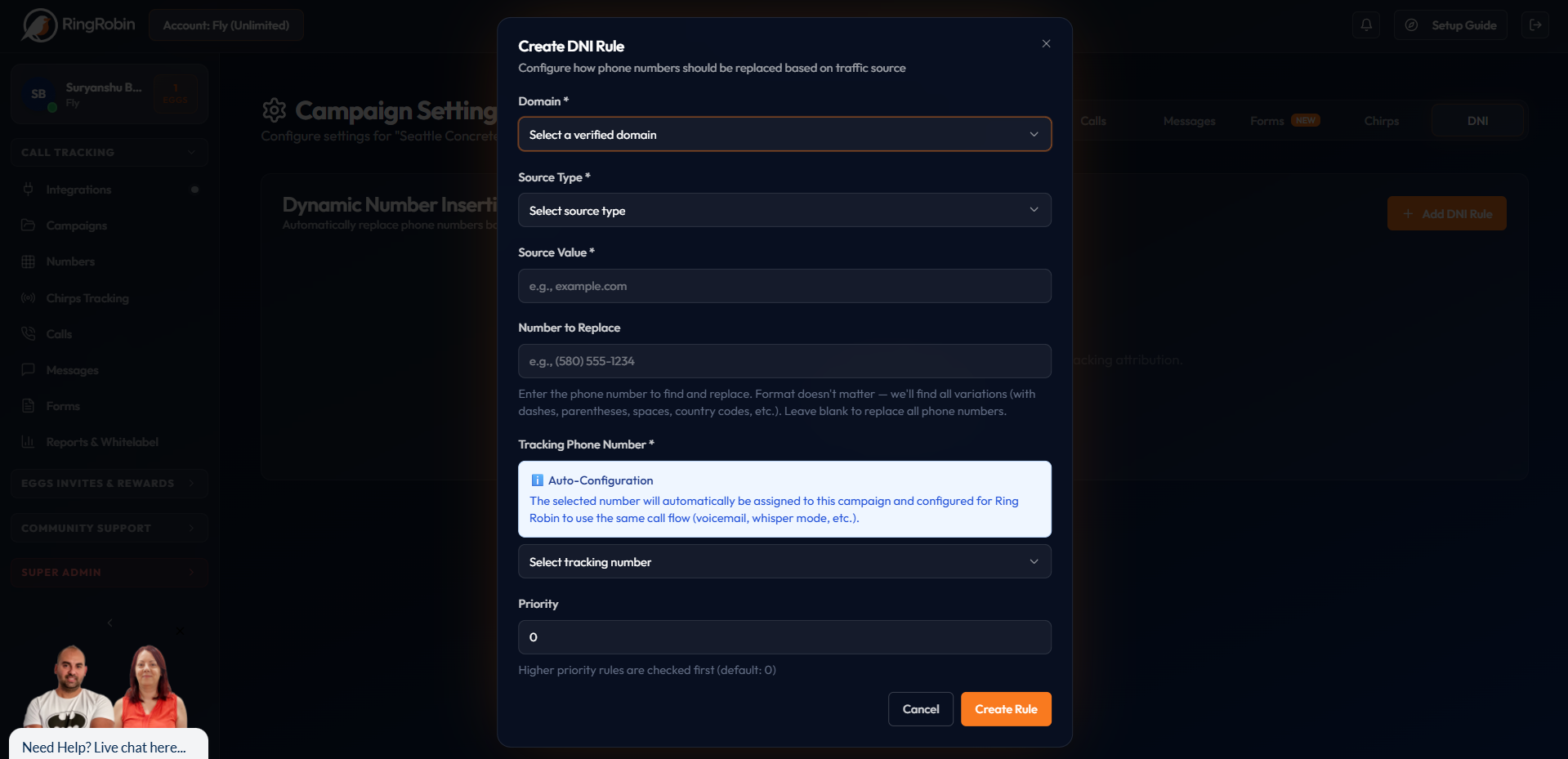Click the notifications bell icon

(1366, 25)
